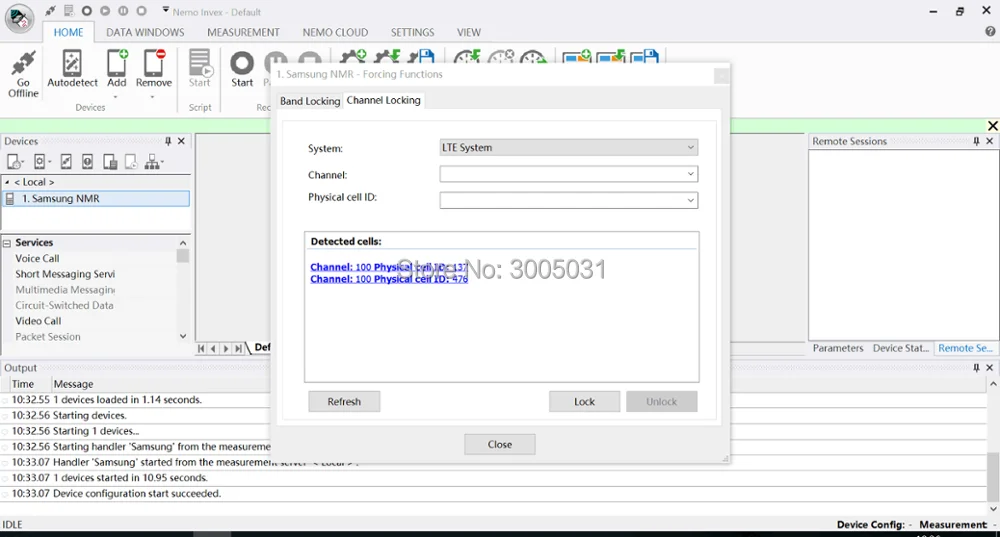Click the Script Start icon
1000x537 pixels.
coord(200,64)
